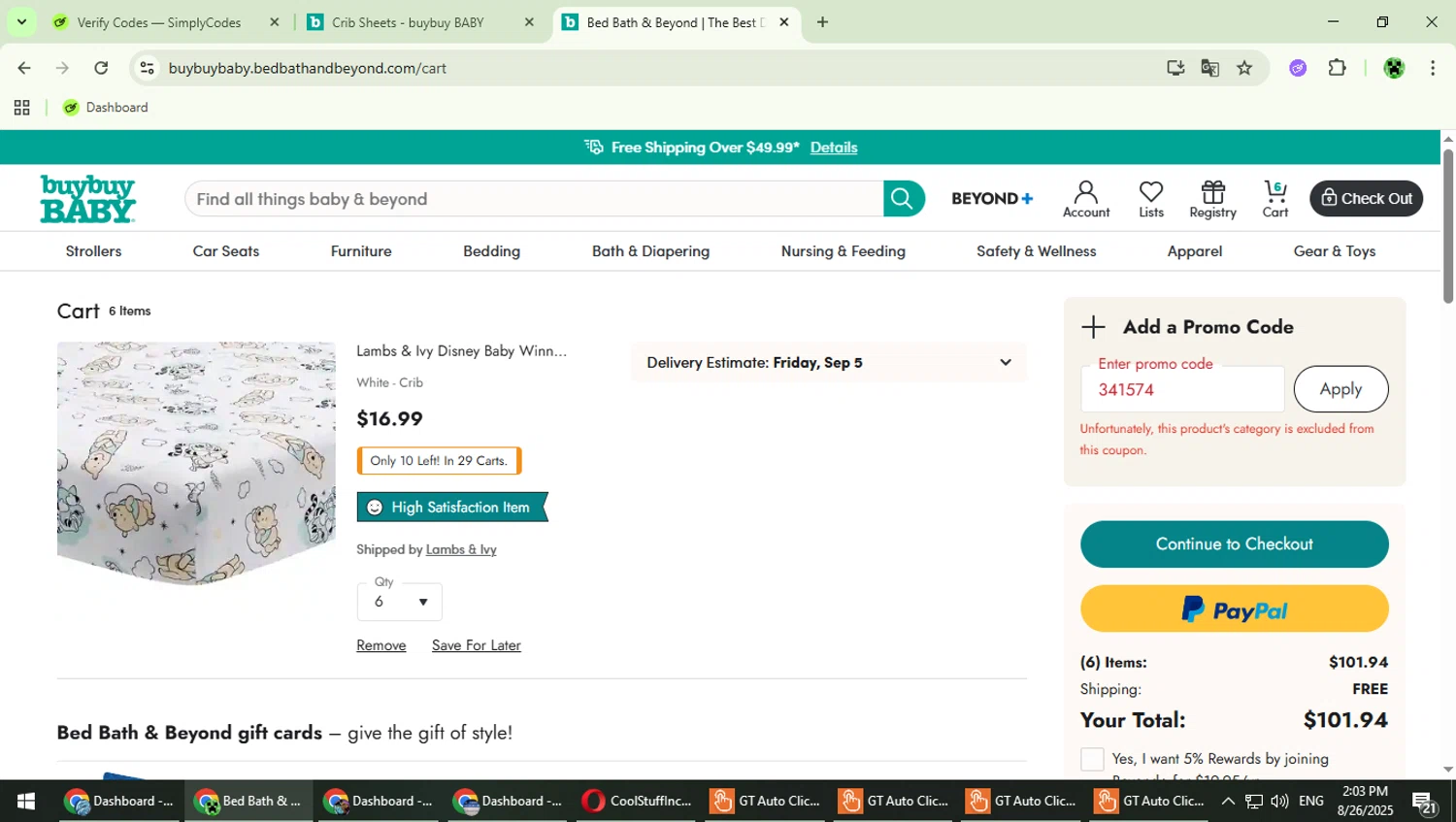The image size is (1456, 822).
Task: Open the Nursing & Feeding menu
Action: 843,251
